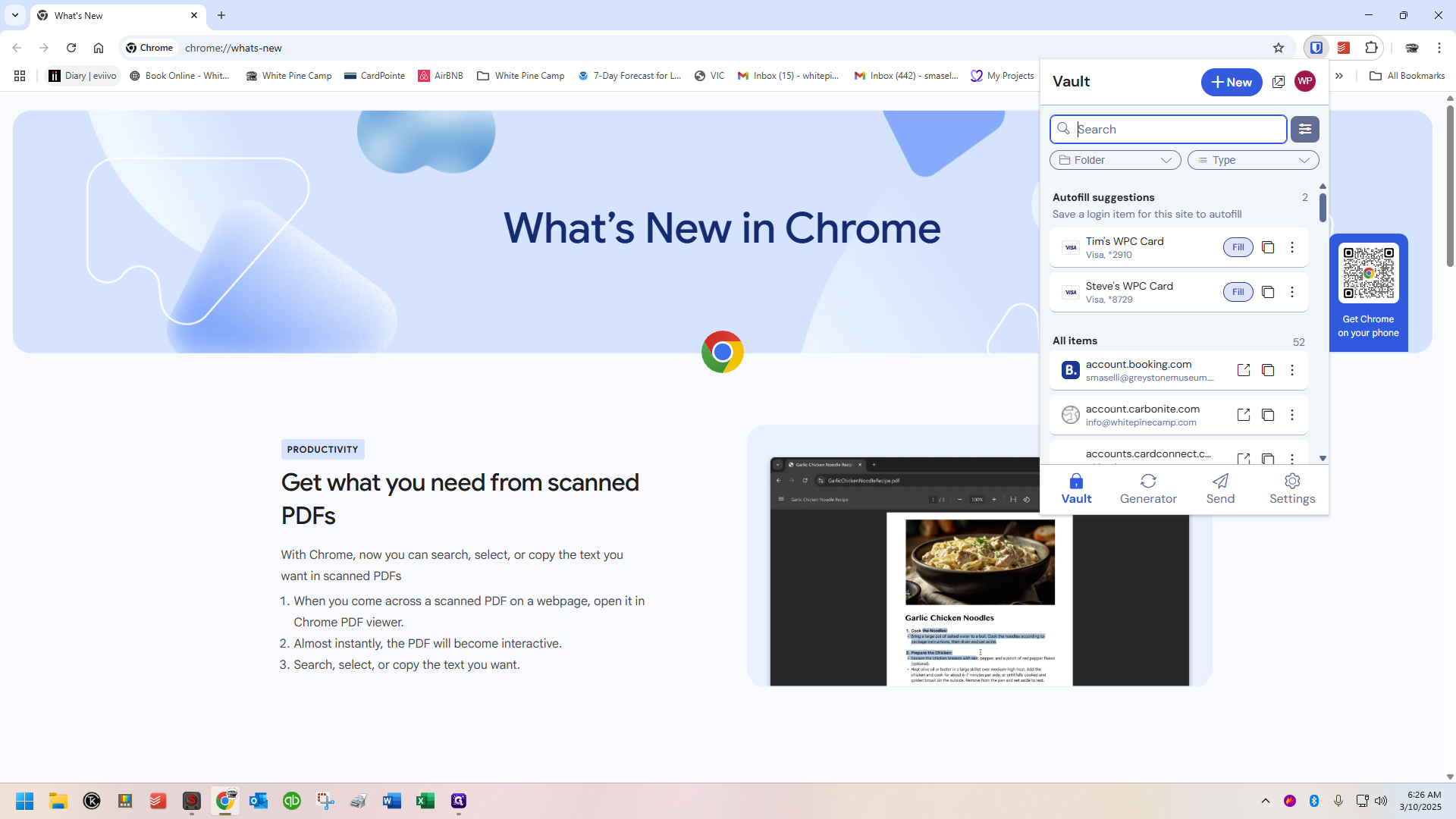Image resolution: width=1456 pixels, height=819 pixels.
Task: Open Word from the taskbar
Action: click(x=392, y=801)
